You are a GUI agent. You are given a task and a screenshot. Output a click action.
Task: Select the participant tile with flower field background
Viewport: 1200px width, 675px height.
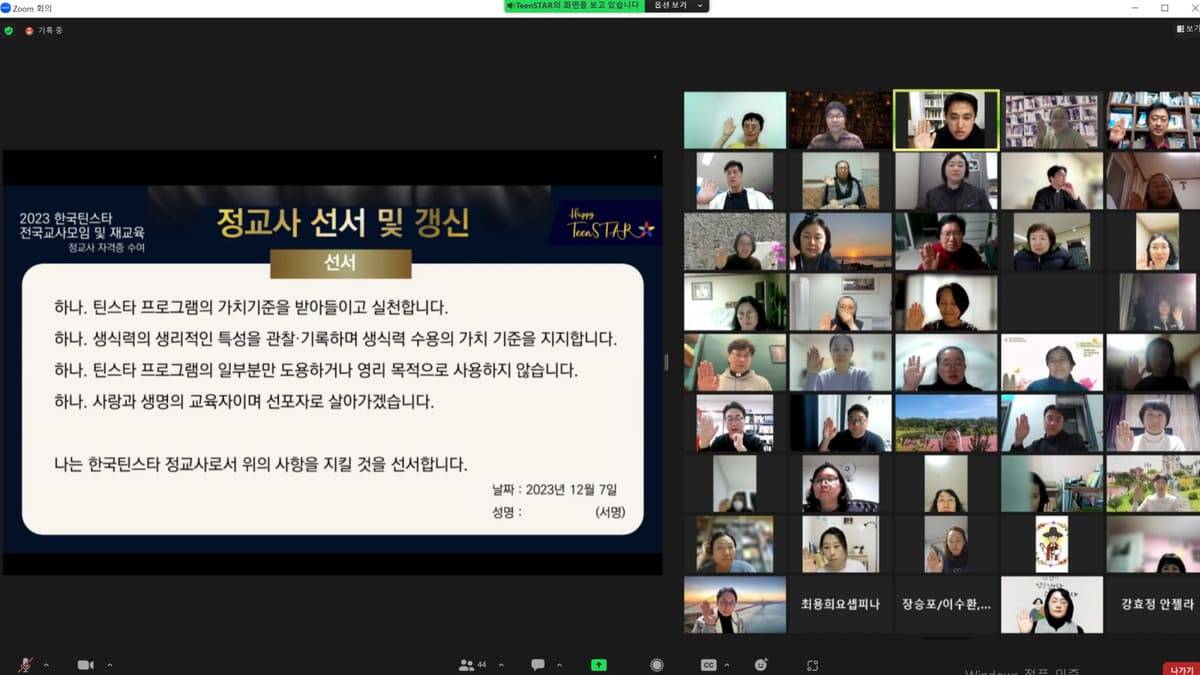click(x=946, y=423)
